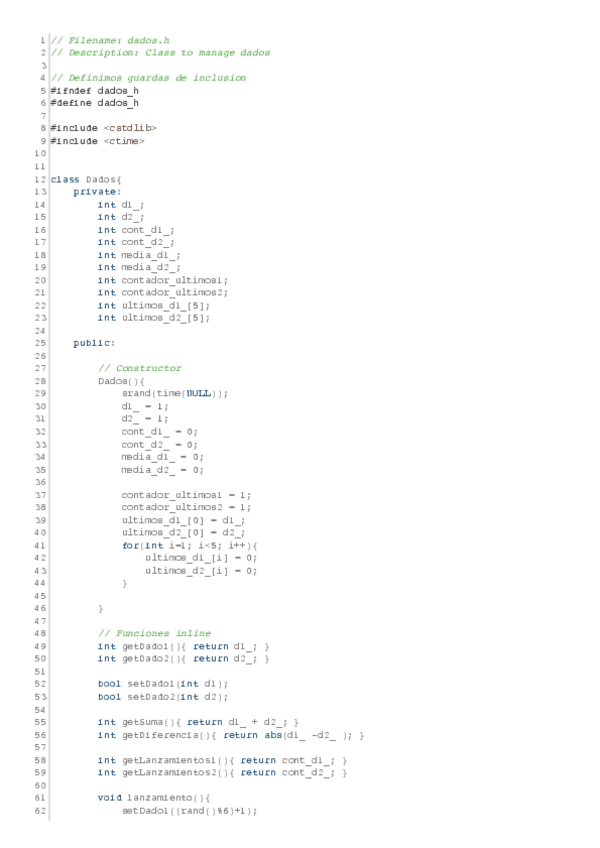Click the line '#define dados_h'
600x848 pixels.
(x=95, y=103)
